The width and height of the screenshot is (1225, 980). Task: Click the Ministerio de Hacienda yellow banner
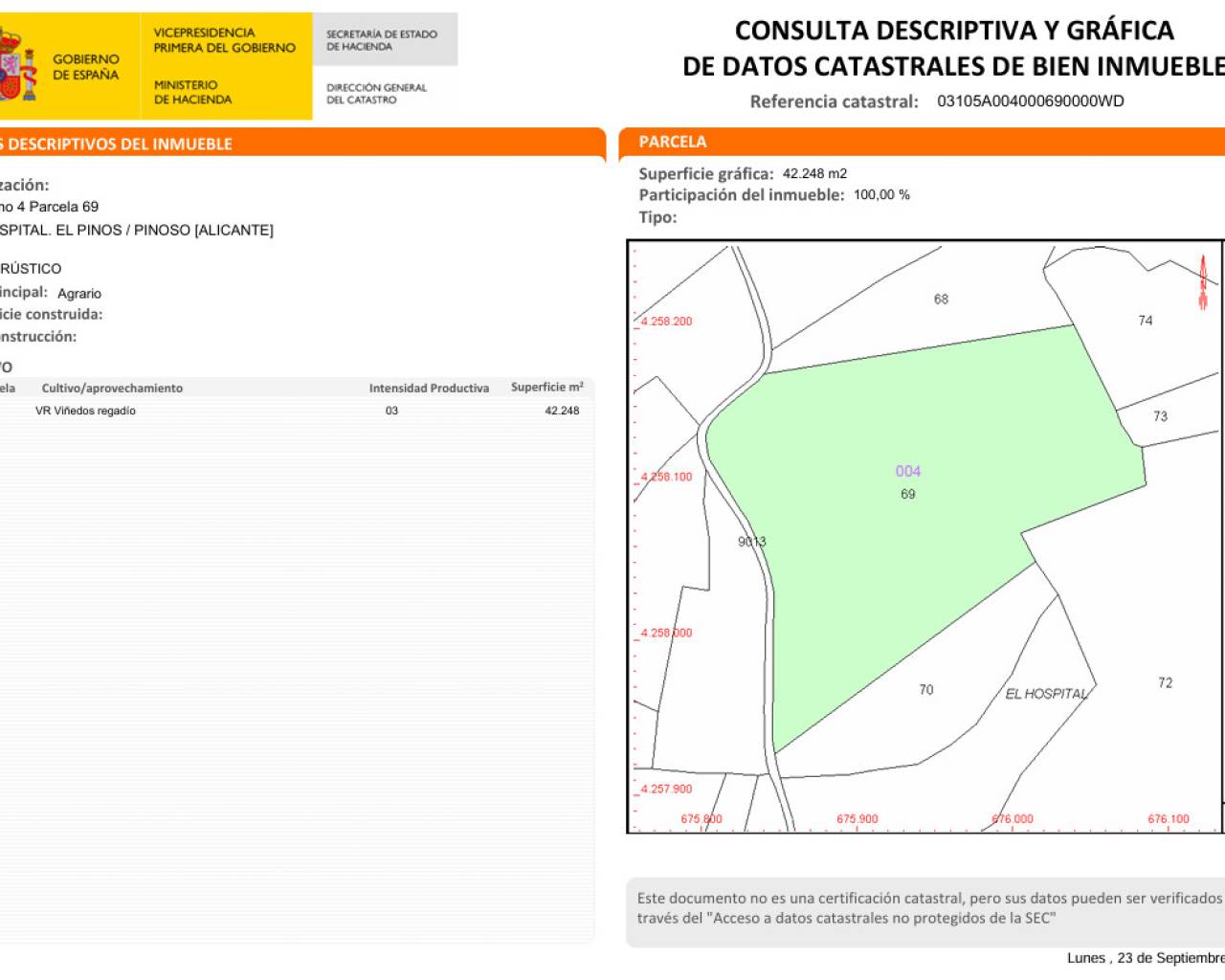pyautogui.click(x=224, y=66)
